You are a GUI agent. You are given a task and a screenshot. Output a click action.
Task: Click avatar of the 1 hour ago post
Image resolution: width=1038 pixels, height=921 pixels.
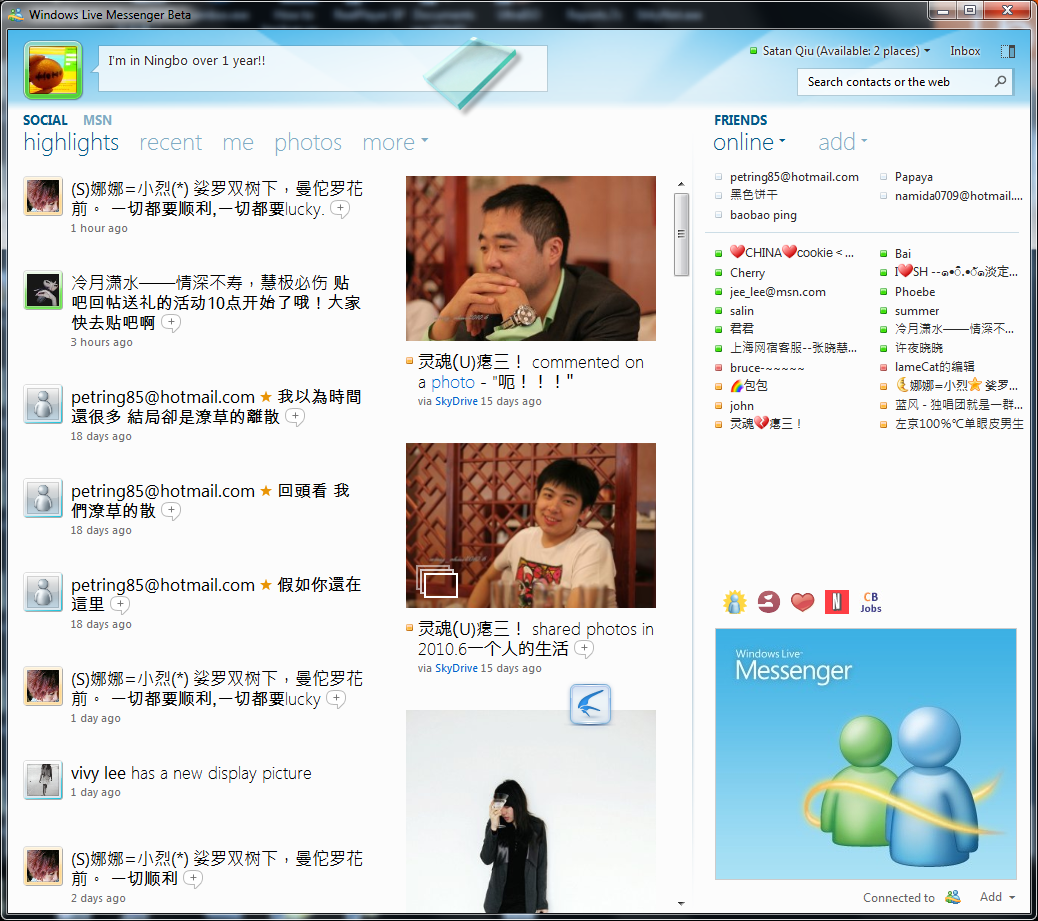pyautogui.click(x=44, y=196)
